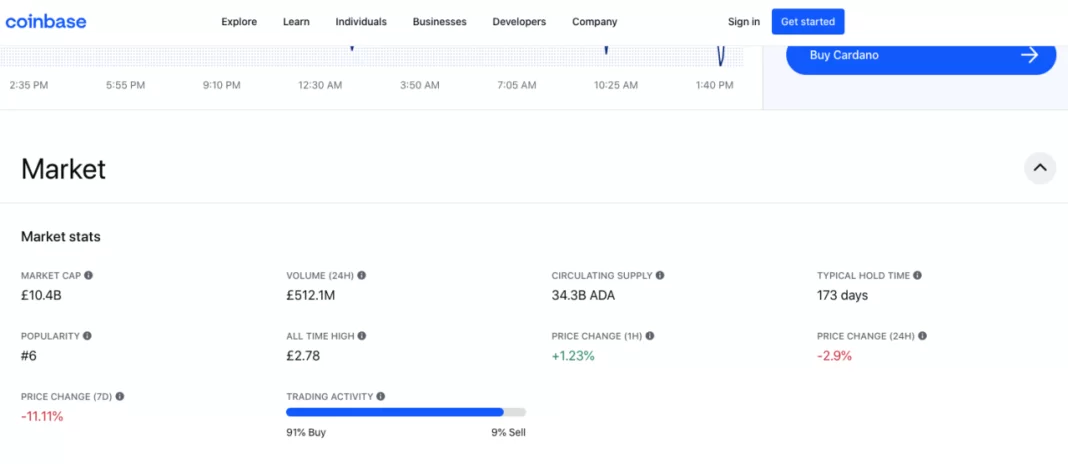Viewport: 1068px width, 464px height.
Task: Open Price Change (24H) info icon
Action: click(x=922, y=336)
